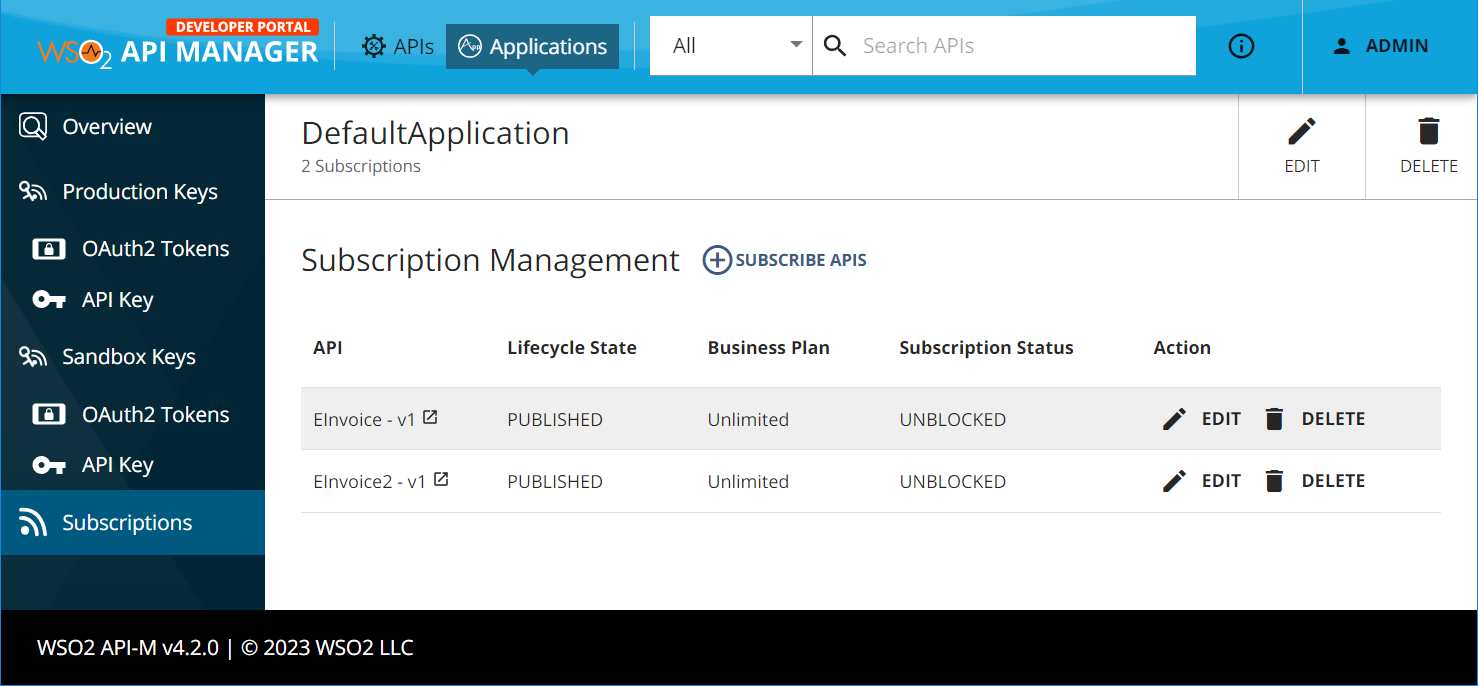Click UNBLOCKED in the EInvoice2 - v1 row
The image size is (1478, 686).
click(x=953, y=482)
